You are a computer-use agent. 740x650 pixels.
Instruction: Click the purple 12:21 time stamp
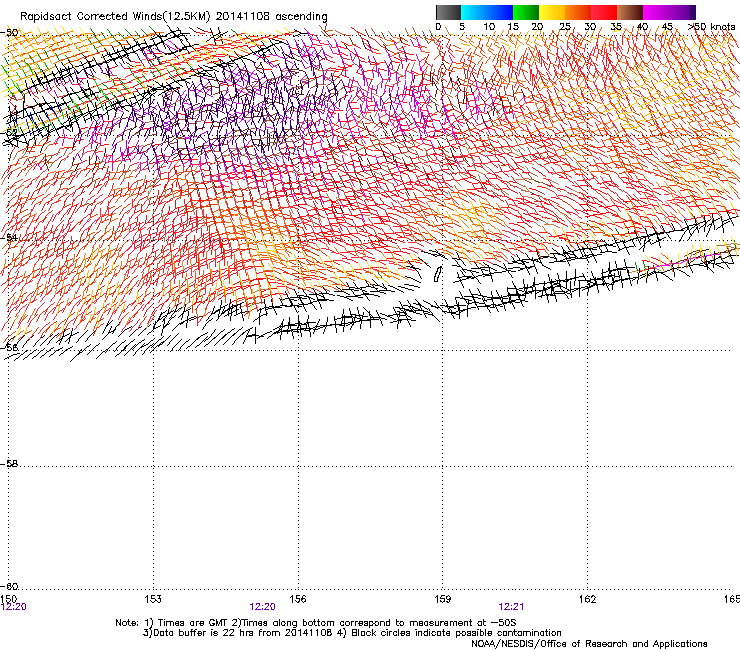point(511,607)
